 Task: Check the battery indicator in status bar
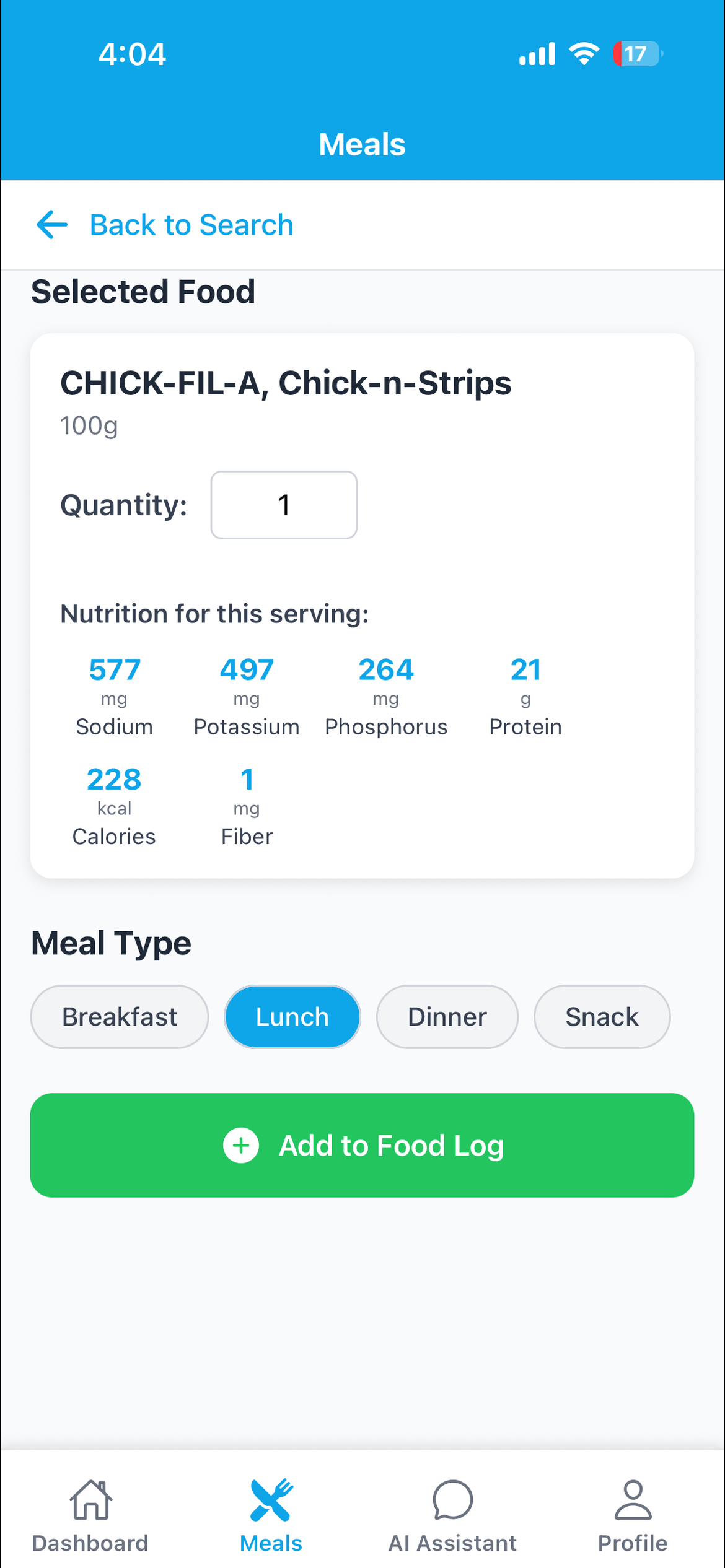point(638,54)
